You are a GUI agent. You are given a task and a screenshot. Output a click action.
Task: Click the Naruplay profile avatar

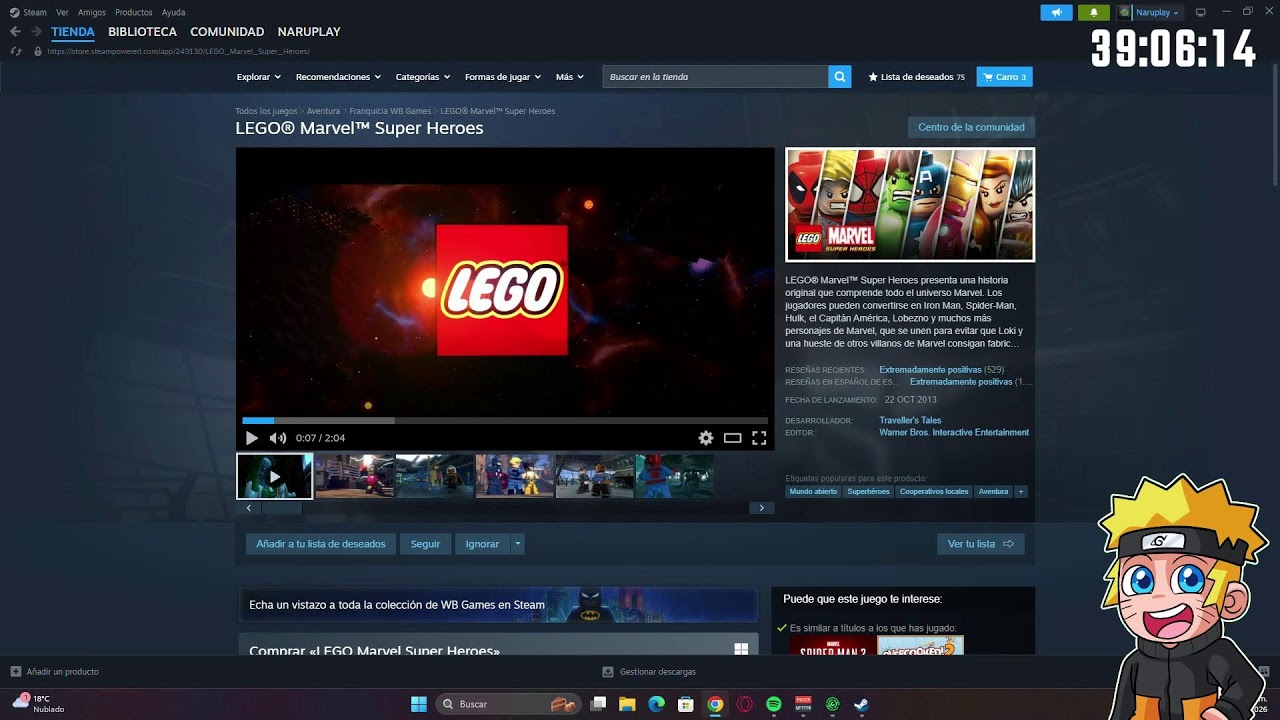1125,12
